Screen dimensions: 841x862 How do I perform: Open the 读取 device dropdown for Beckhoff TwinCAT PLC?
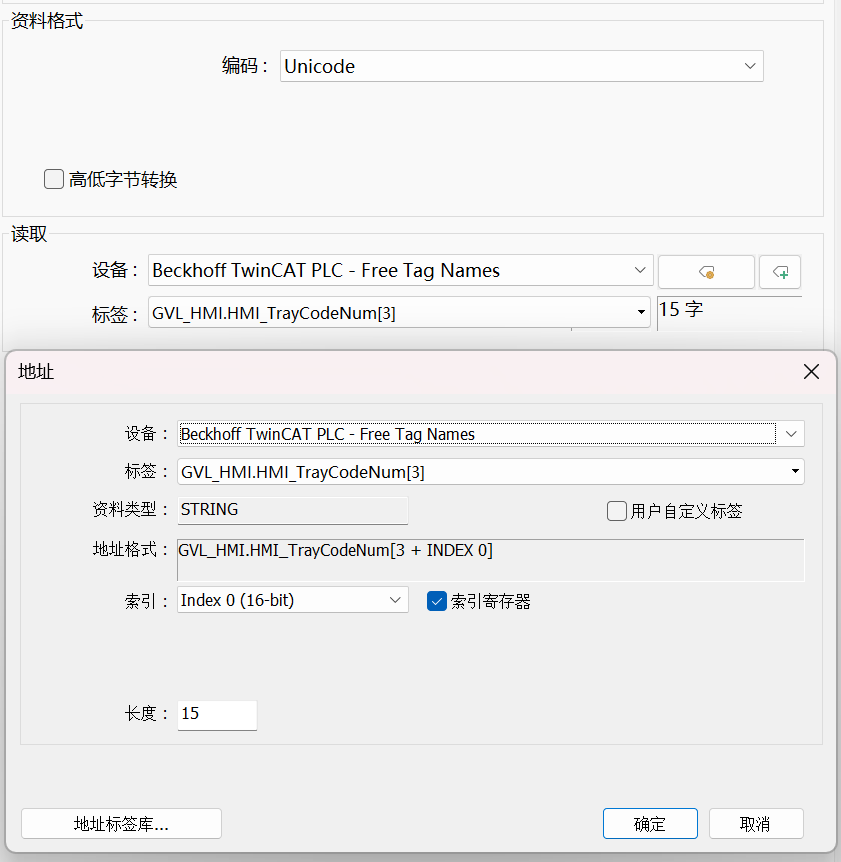tap(640, 270)
